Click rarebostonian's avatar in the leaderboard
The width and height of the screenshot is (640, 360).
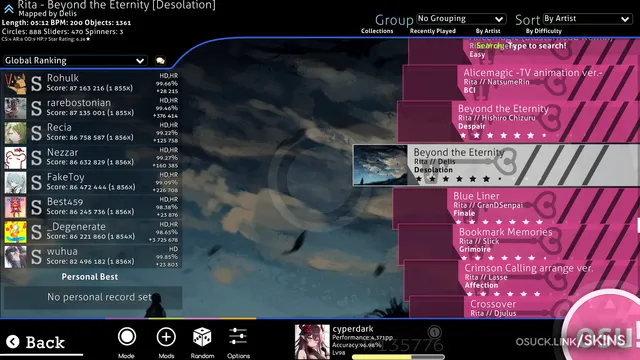click(15, 108)
